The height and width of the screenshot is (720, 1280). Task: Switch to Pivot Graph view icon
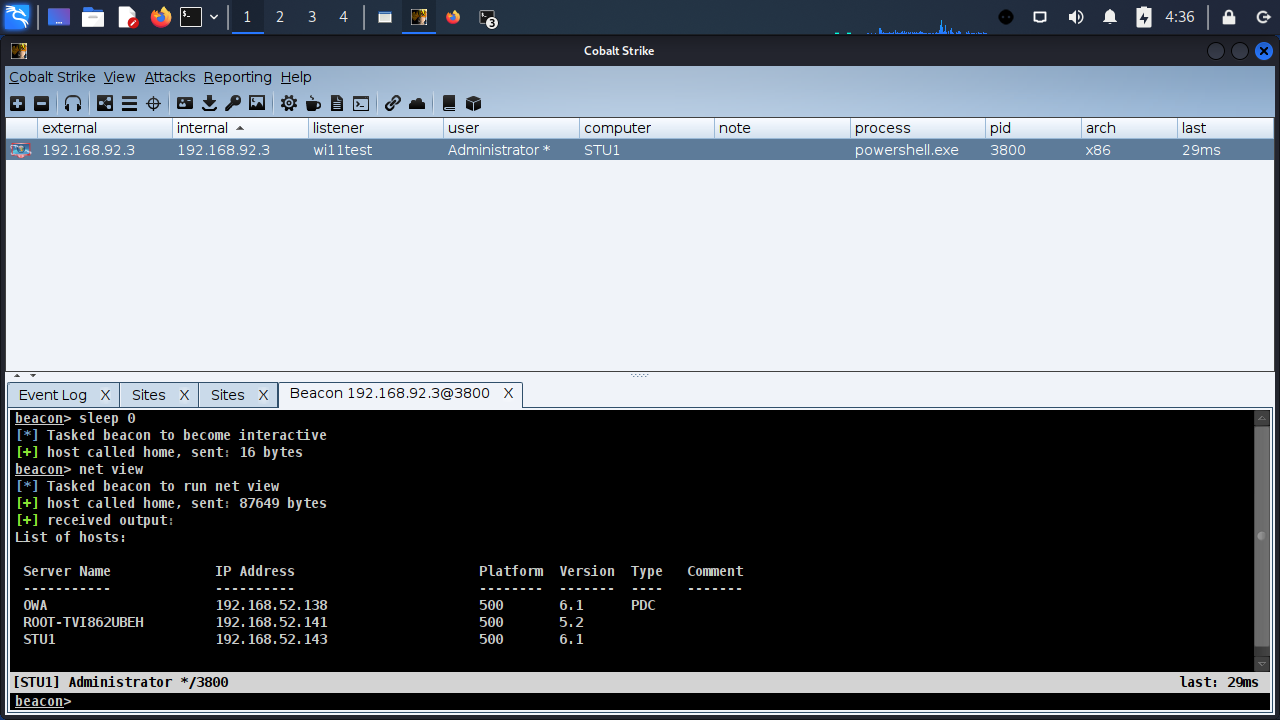click(x=105, y=103)
